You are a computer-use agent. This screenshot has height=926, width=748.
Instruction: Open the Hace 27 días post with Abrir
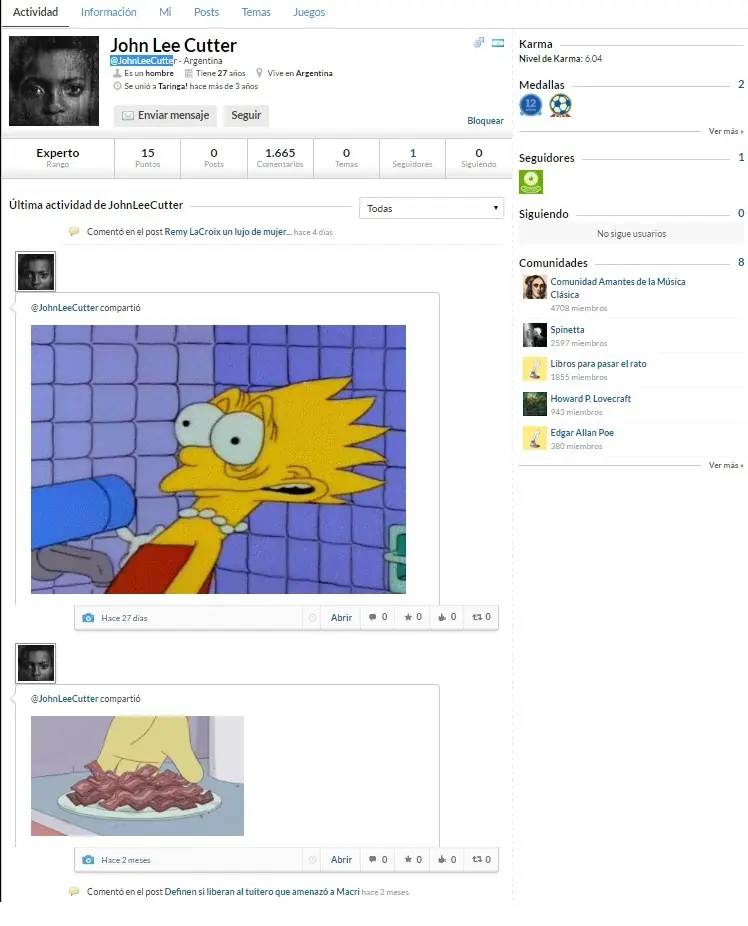click(341, 617)
